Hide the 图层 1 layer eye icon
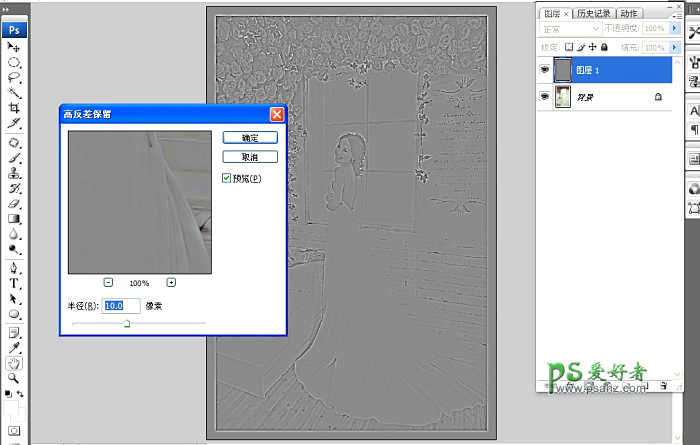Screen dimensions: 700x445 pyautogui.click(x=545, y=69)
